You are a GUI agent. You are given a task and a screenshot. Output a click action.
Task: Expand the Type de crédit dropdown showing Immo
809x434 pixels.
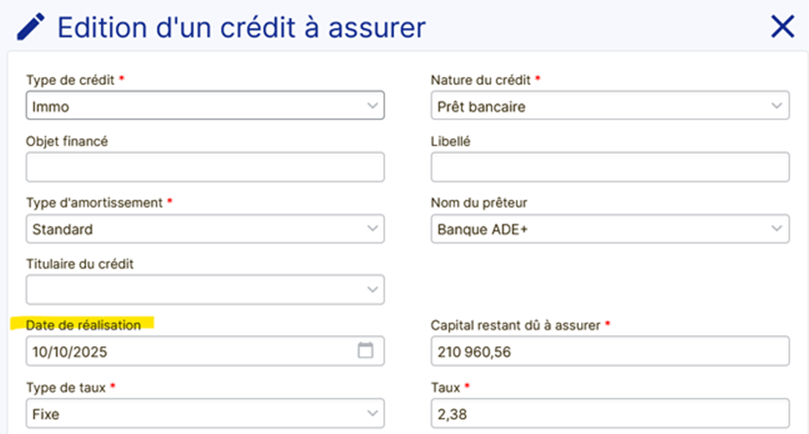[204, 104]
